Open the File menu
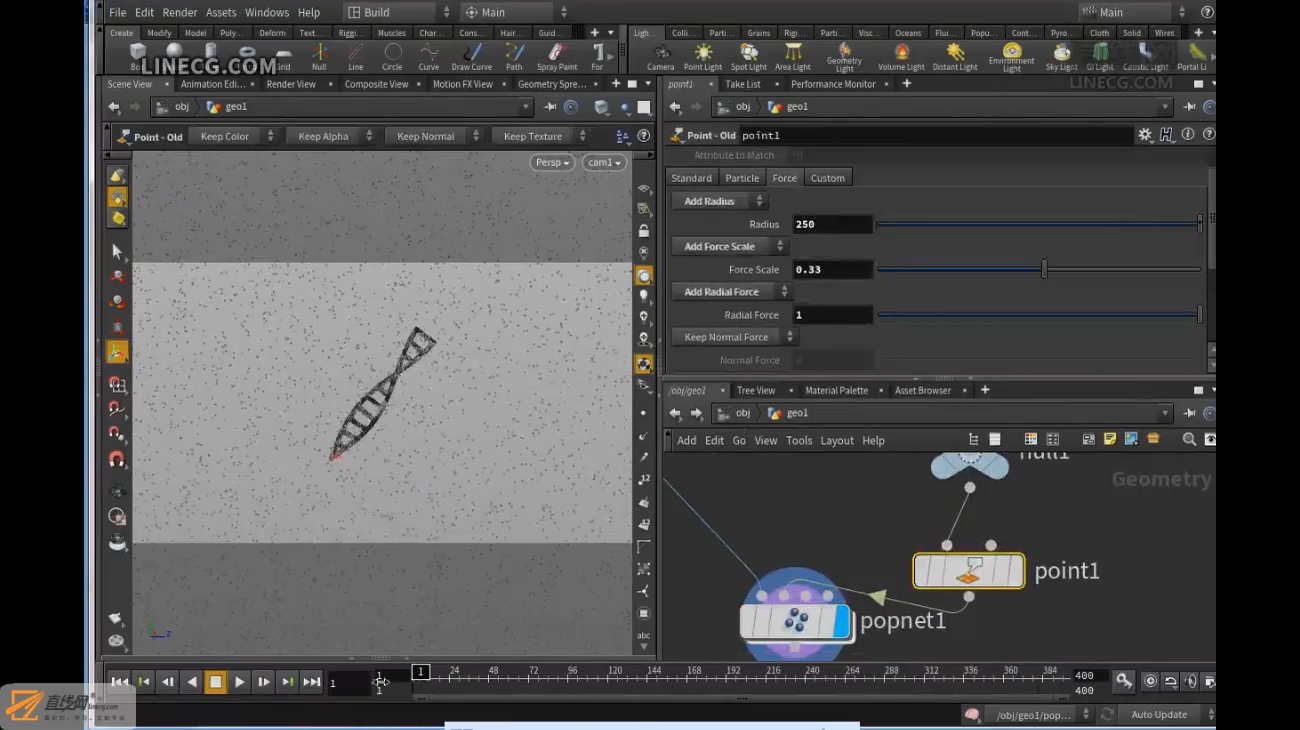This screenshot has height=730, width=1300. coord(117,12)
